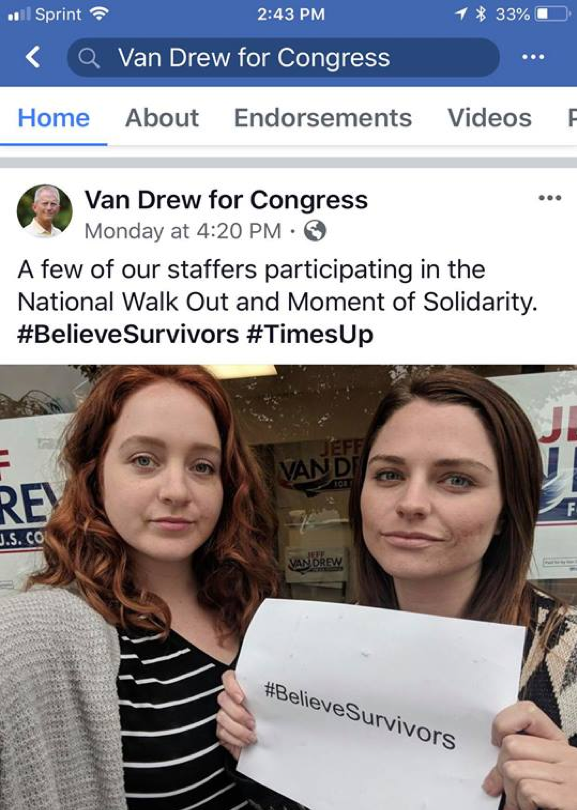Screen dimensions: 577x810
Task: Switch to the About tab
Action: pos(162,118)
